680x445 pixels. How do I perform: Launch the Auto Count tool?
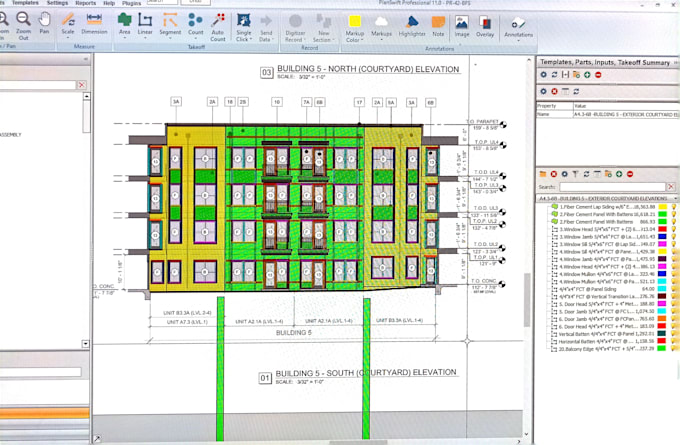[218, 27]
